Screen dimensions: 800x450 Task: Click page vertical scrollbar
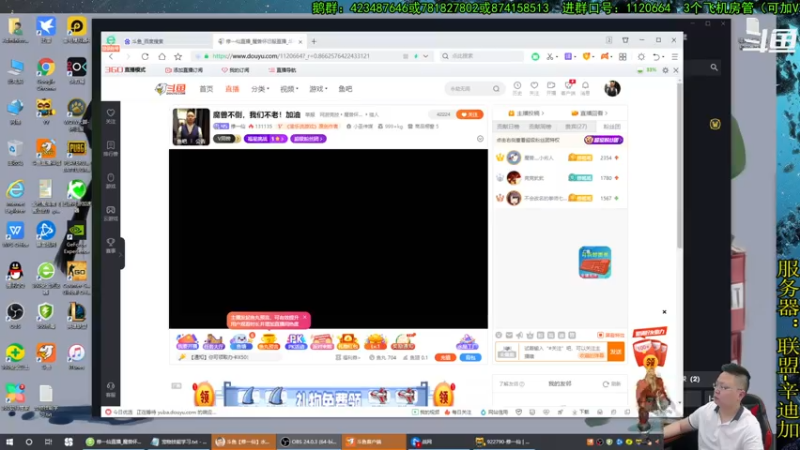[x=680, y=168]
